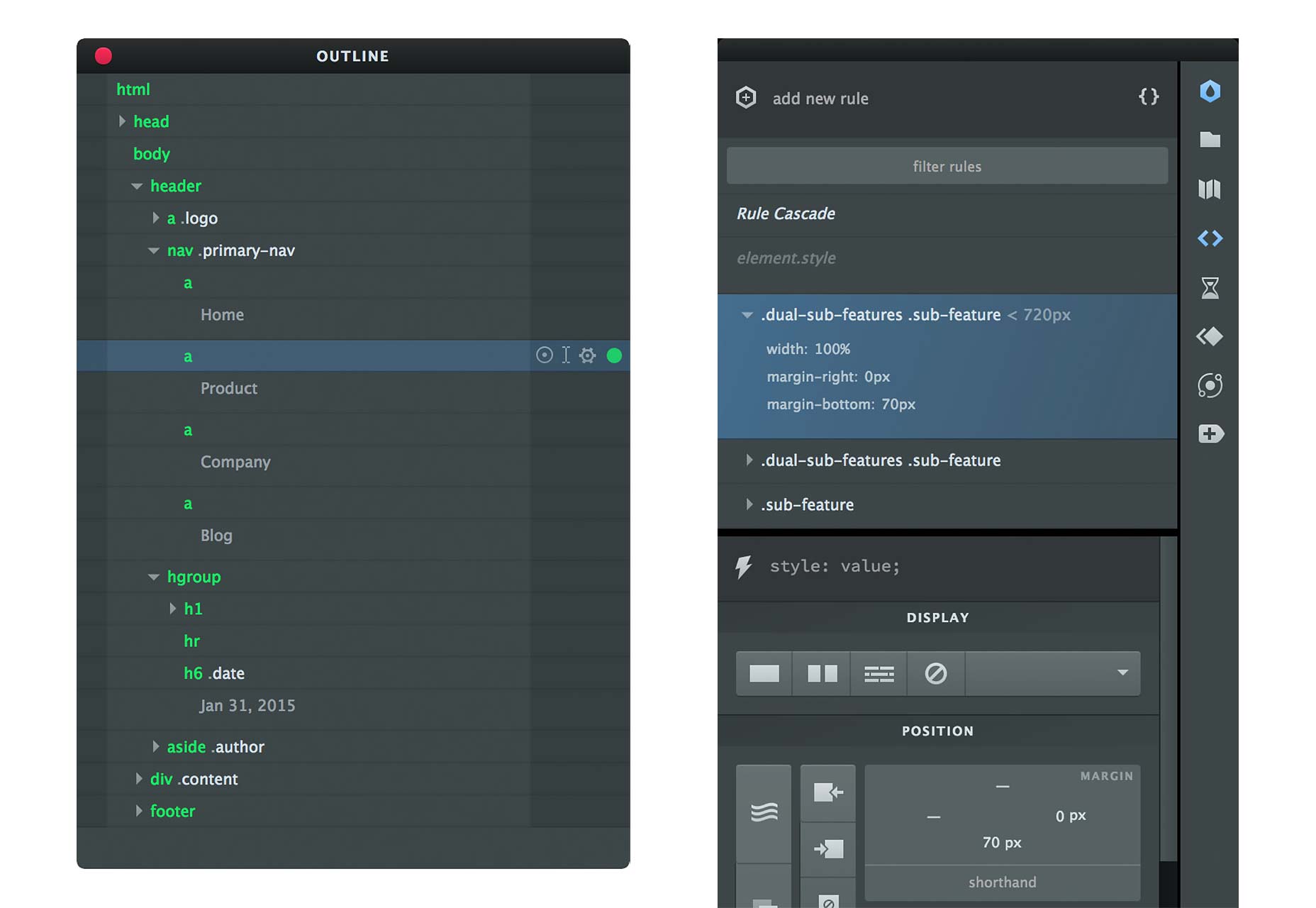
Task: Click the lightning bolt style icon
Action: point(743,566)
